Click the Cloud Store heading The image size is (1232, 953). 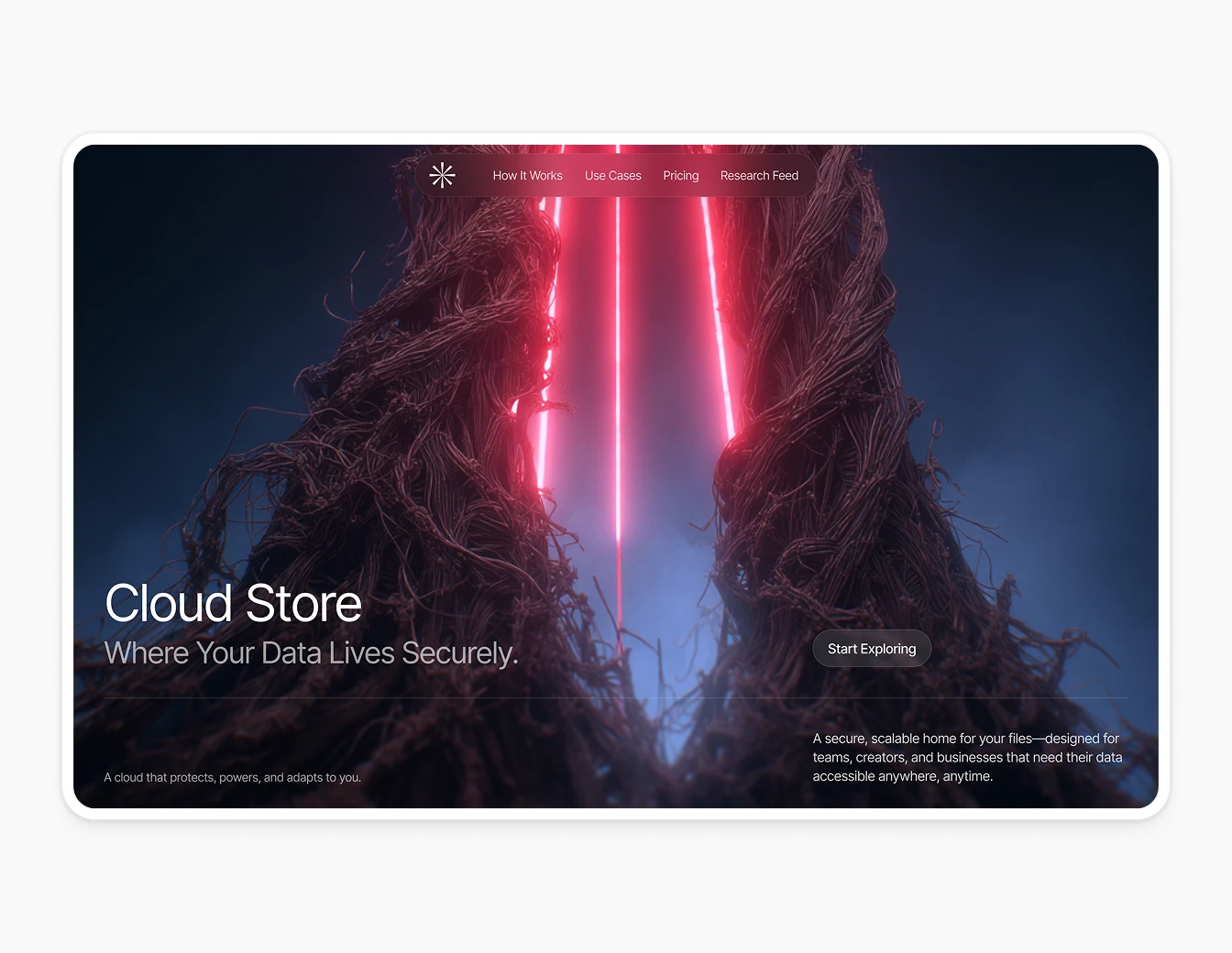click(233, 603)
